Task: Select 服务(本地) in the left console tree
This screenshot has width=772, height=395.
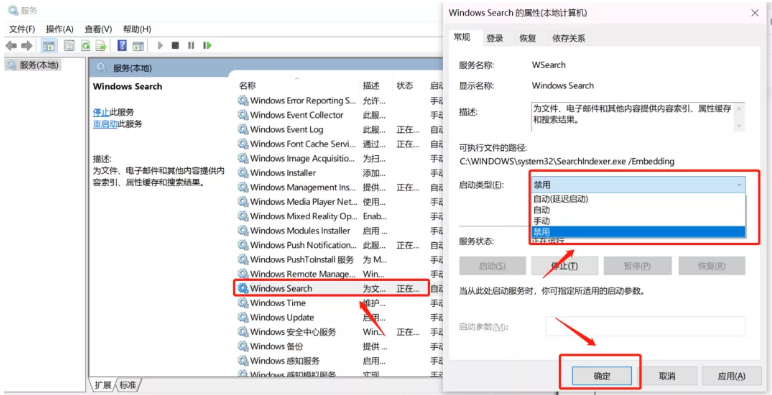Action: tap(33, 65)
